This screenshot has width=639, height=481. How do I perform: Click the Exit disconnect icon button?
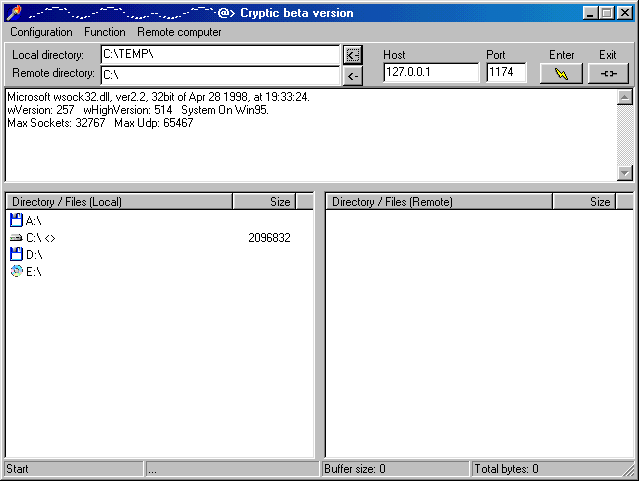608,74
